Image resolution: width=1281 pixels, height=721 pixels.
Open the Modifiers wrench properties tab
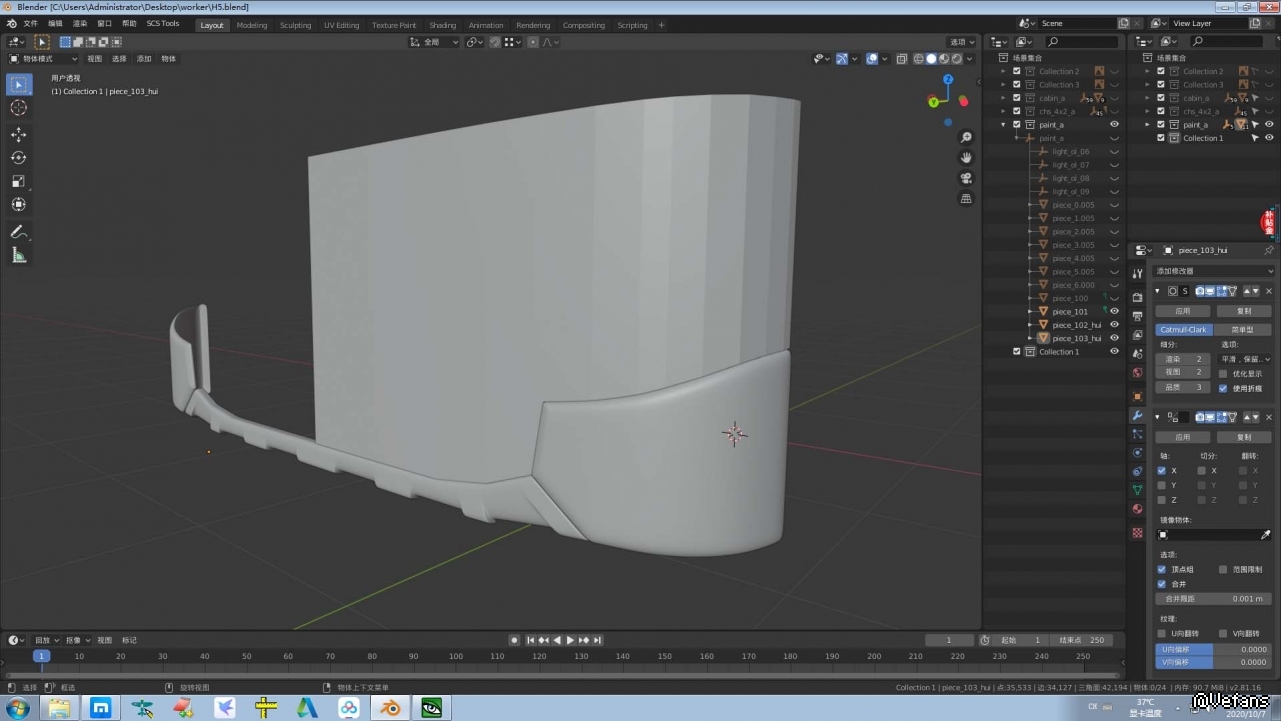[1137, 415]
